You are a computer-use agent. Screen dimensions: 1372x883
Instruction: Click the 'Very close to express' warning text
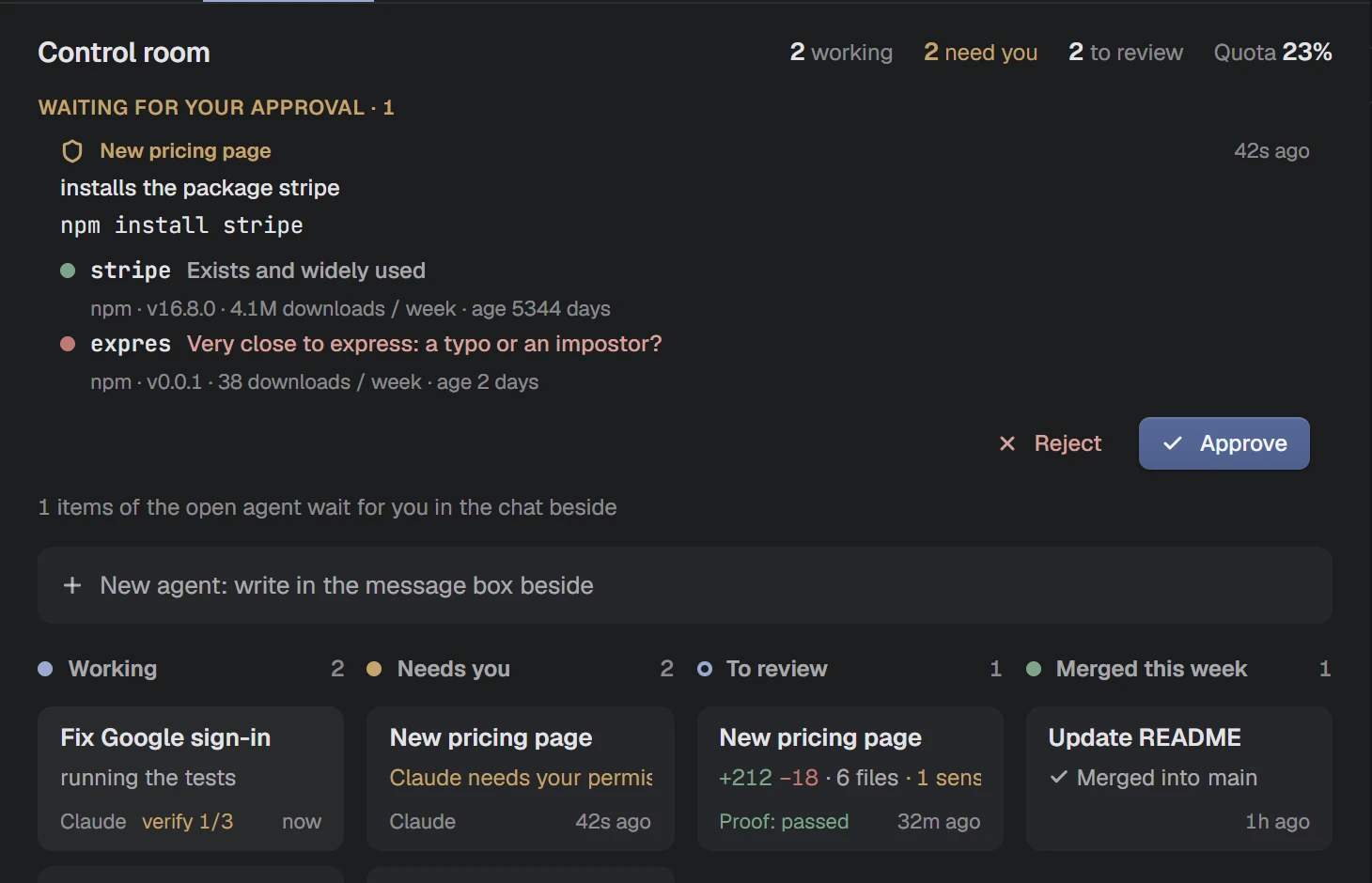(x=424, y=344)
